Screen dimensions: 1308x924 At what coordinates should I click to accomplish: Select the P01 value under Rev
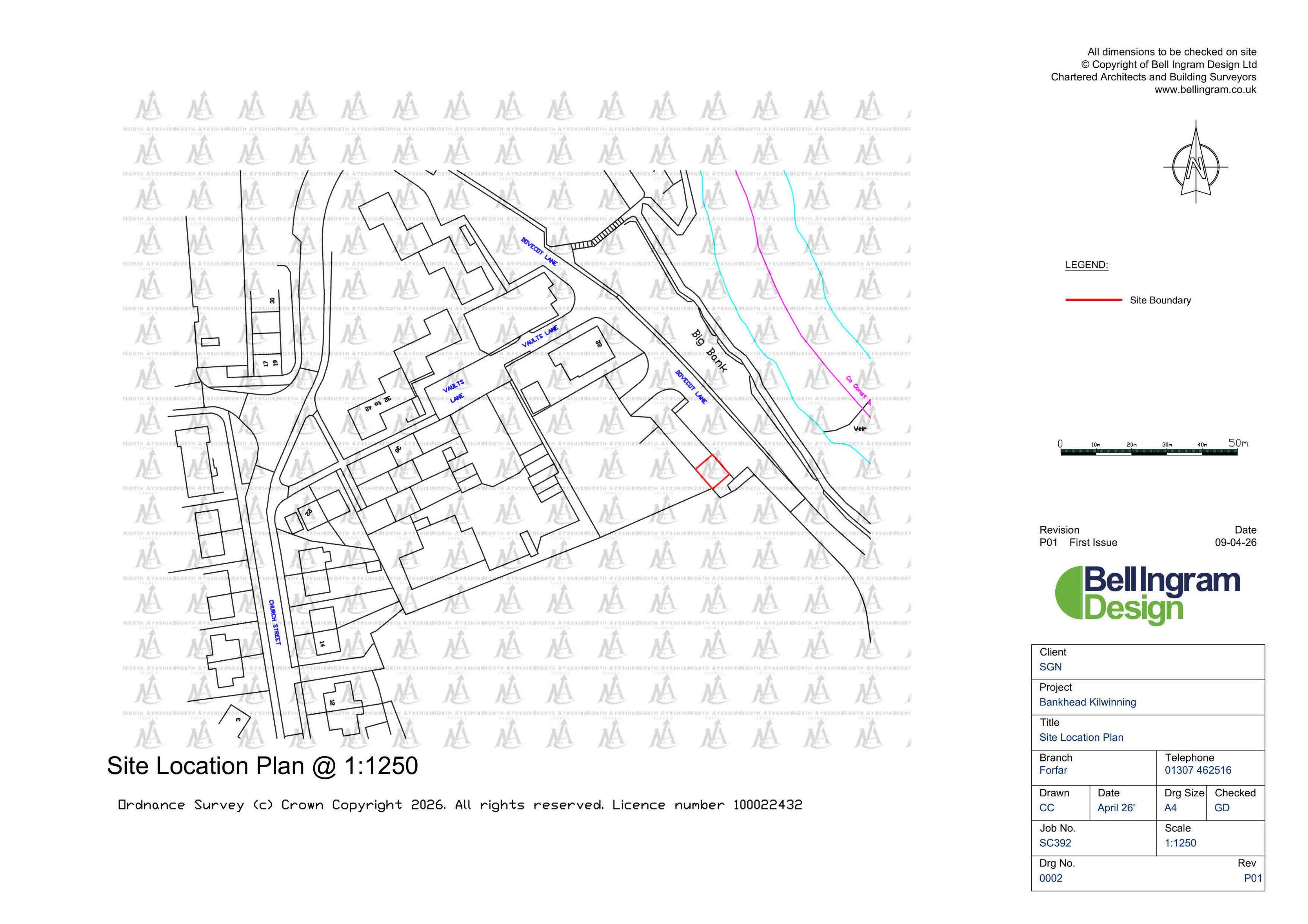1253,878
